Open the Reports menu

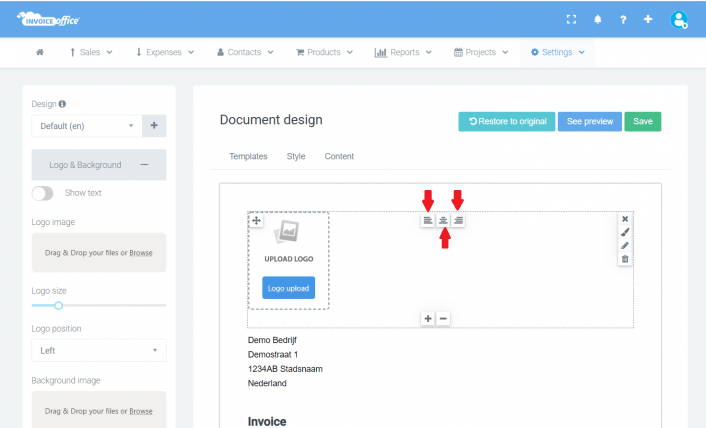403,52
